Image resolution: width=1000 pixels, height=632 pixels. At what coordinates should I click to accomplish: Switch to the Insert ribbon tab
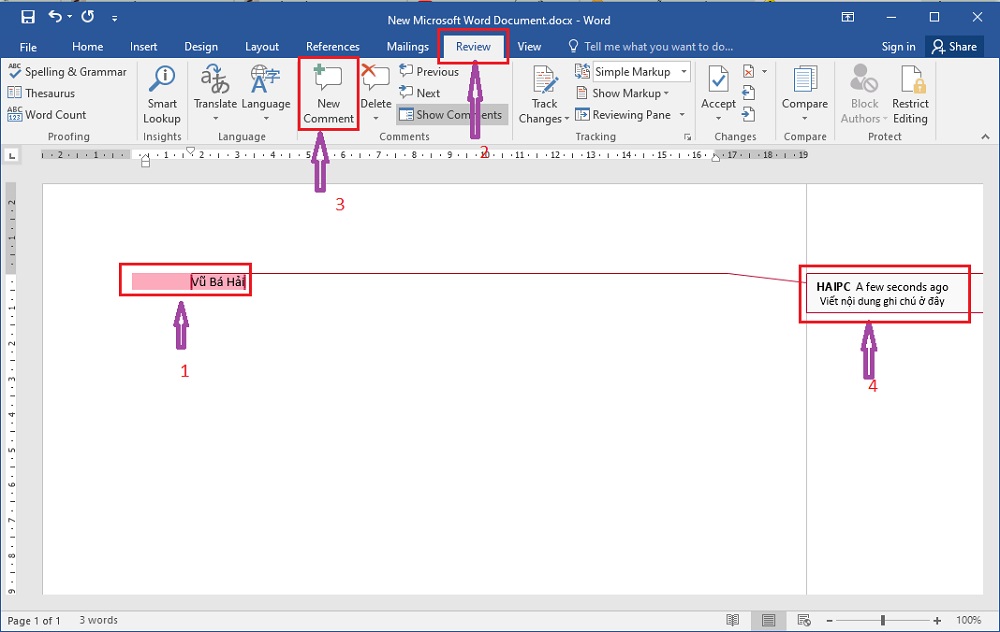pyautogui.click(x=143, y=47)
